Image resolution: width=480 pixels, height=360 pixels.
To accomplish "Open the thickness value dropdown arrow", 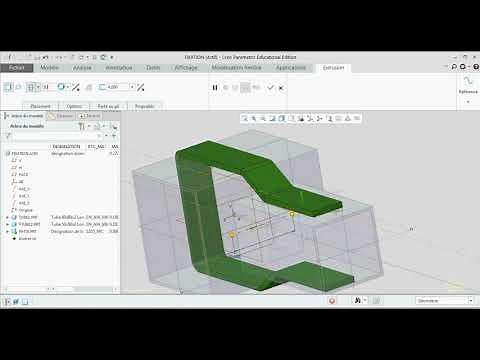I will click(132, 87).
